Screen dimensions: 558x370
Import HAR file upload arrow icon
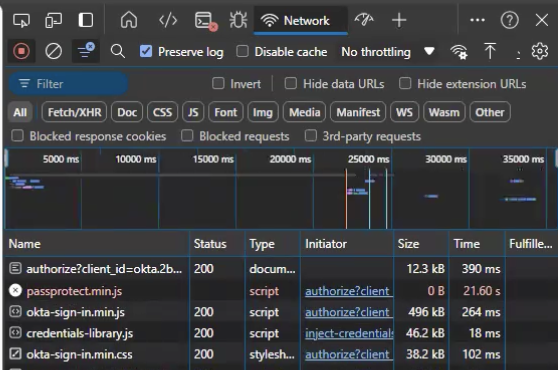(490, 51)
